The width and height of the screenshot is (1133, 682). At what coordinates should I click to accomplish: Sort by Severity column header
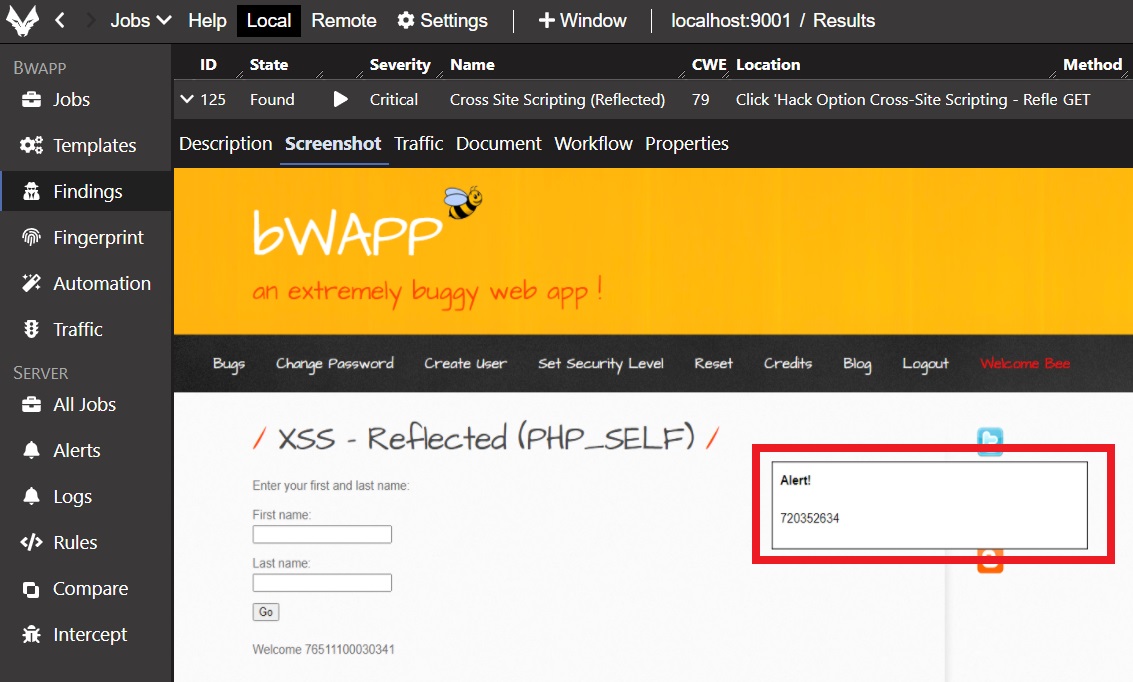[x=400, y=64]
